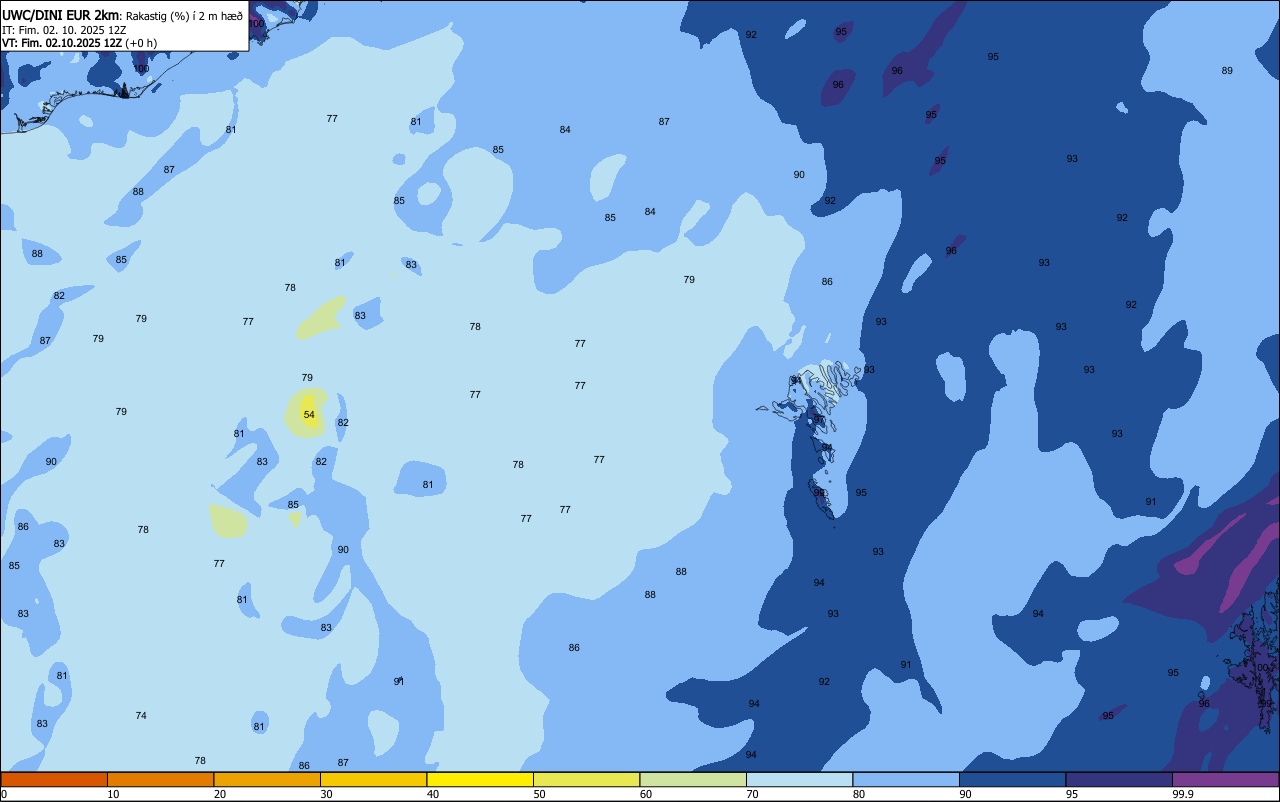The width and height of the screenshot is (1280, 802).
Task: Click the legend tick label '95'
Action: 1072,794
